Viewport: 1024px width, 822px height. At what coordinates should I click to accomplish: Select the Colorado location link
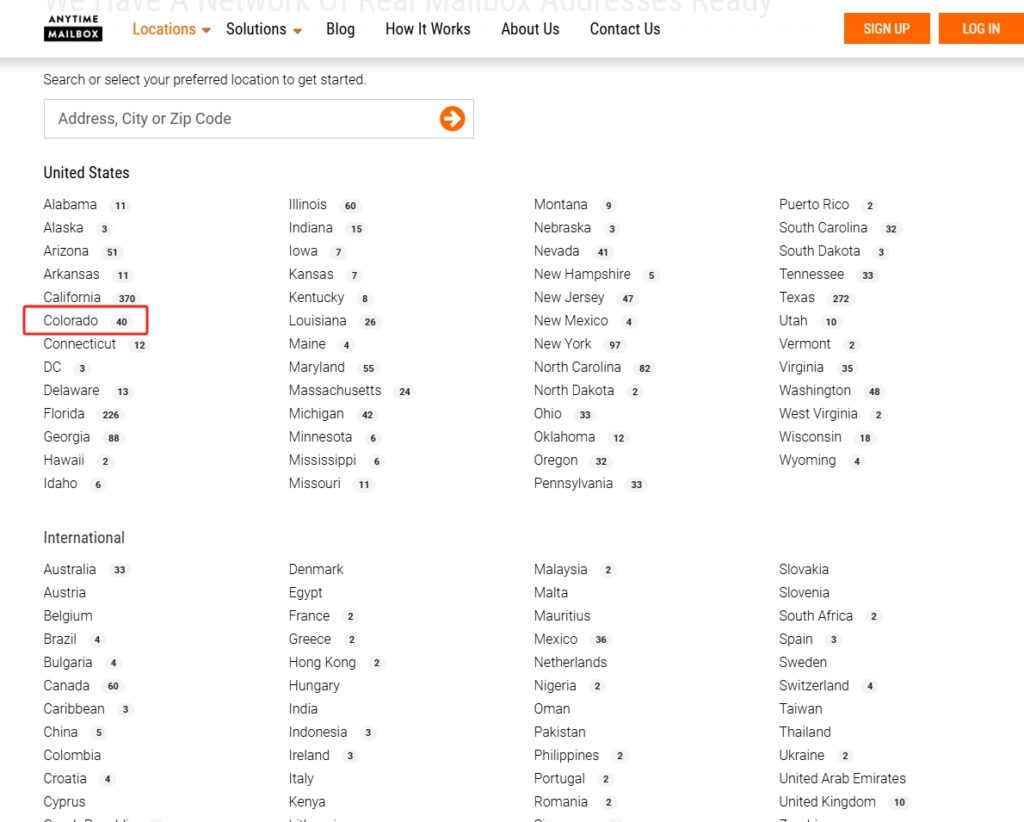(71, 321)
